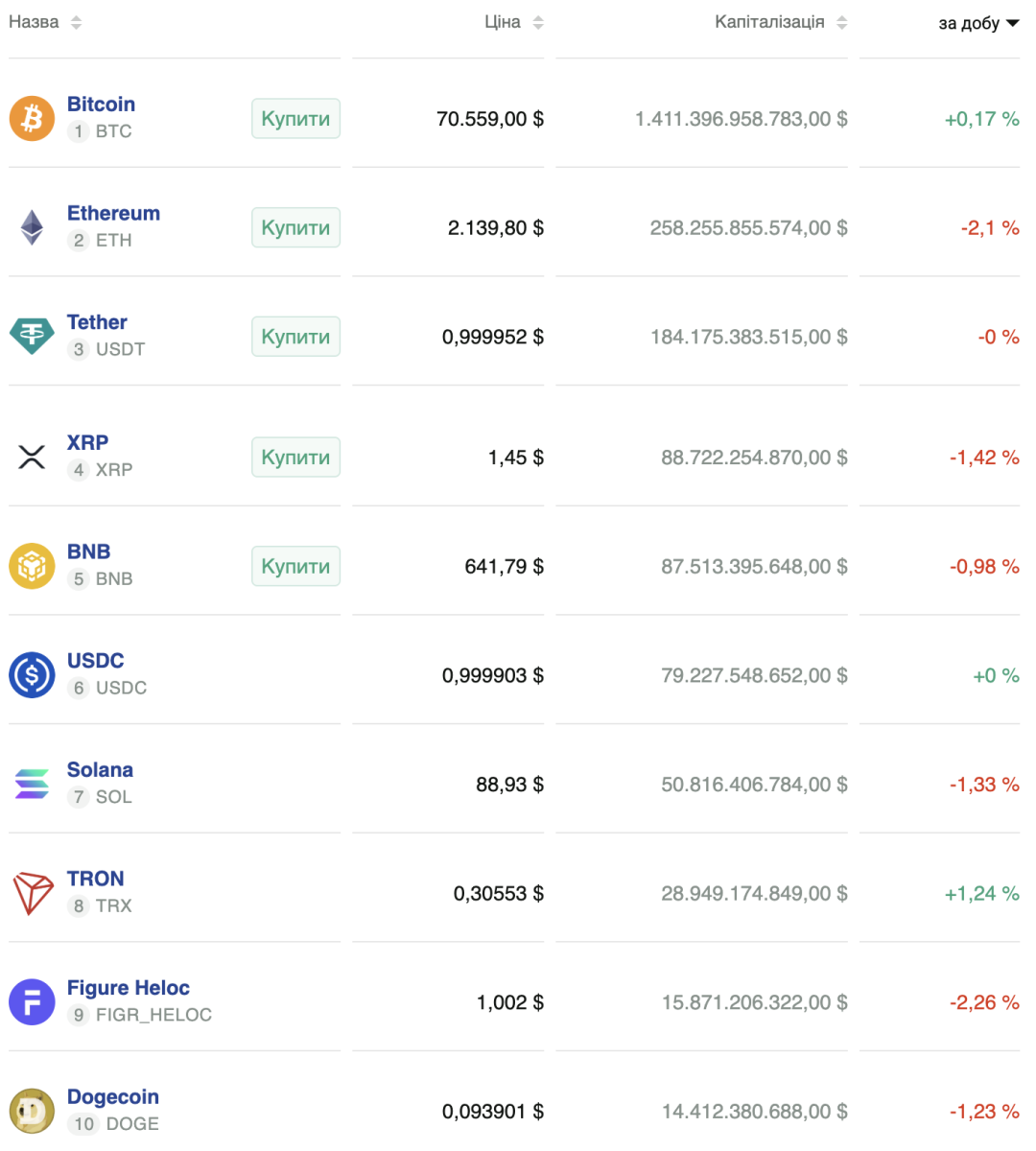This screenshot has width=1036, height=1151.
Task: Click the Solana logo icon
Action: tap(32, 785)
